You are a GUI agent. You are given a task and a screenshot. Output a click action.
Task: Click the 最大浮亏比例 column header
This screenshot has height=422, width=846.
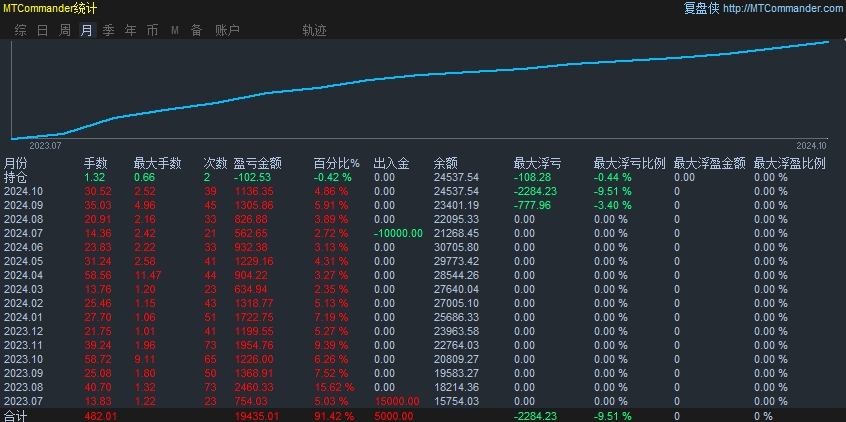pyautogui.click(x=630, y=163)
